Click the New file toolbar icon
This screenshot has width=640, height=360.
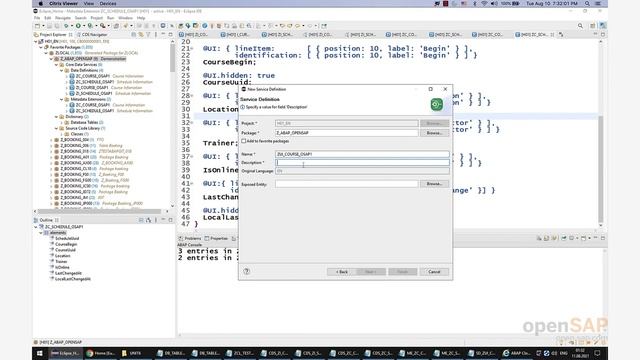point(38,26)
